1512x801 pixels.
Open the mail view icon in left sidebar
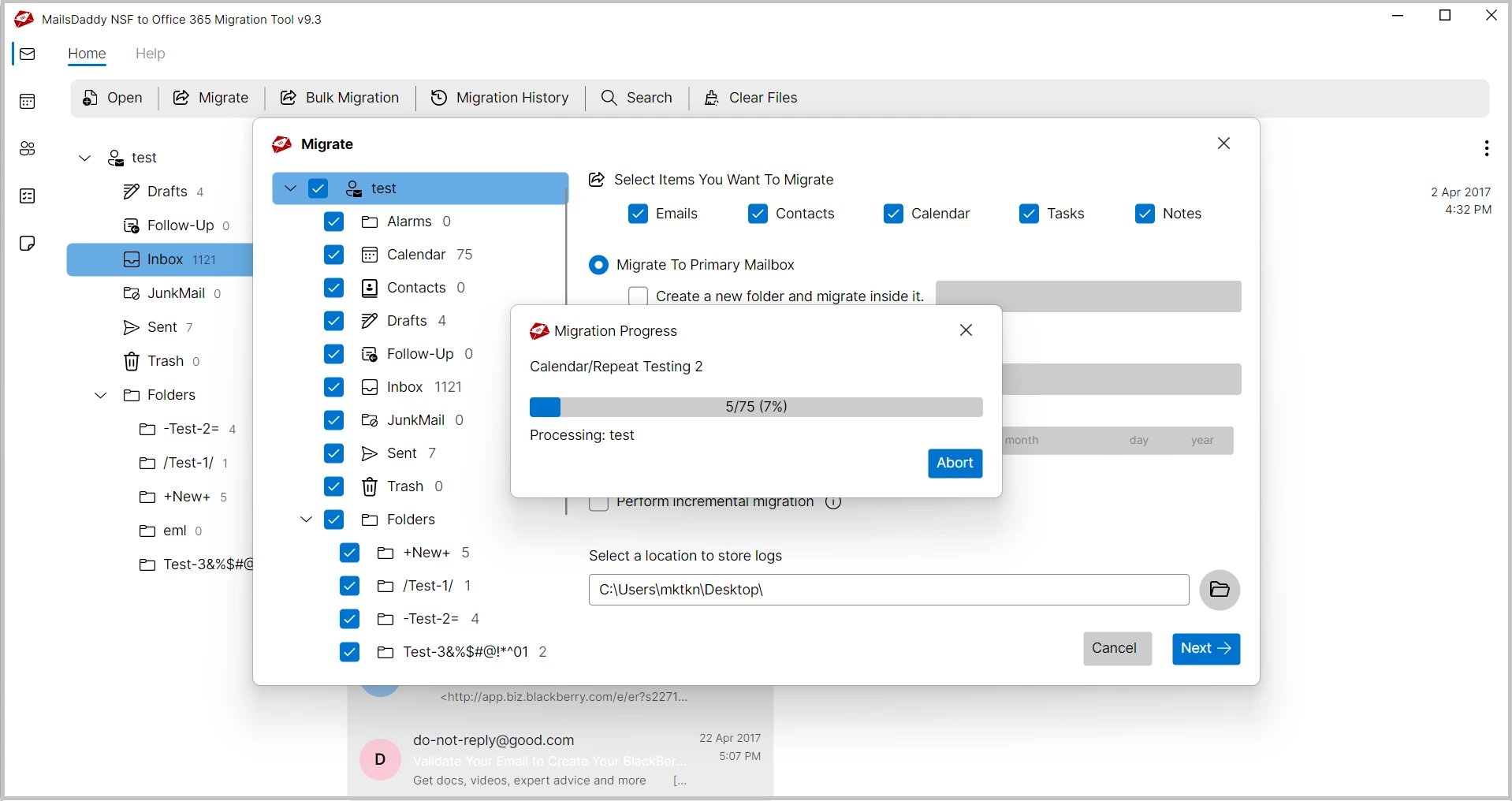(x=28, y=54)
